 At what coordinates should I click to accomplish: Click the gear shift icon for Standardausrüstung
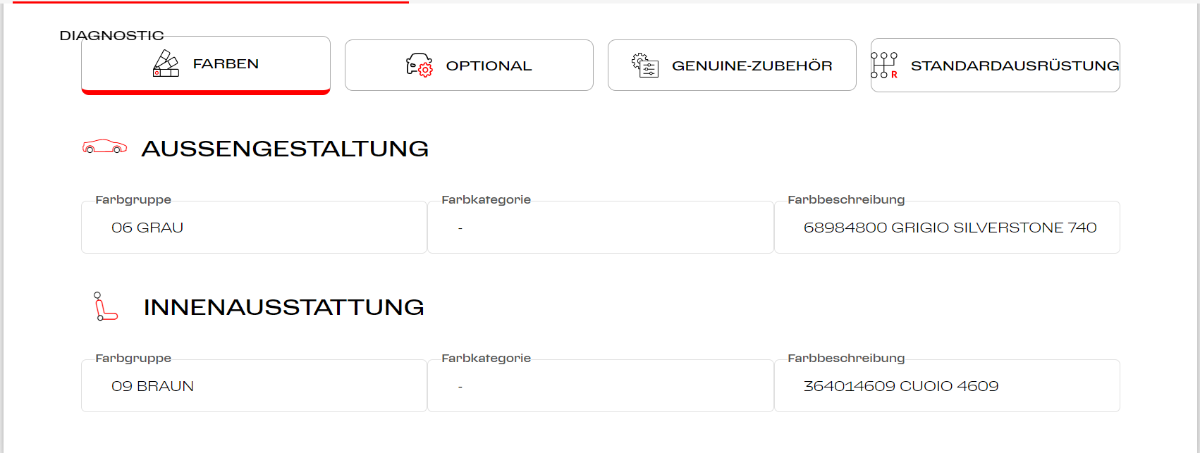tap(885, 65)
